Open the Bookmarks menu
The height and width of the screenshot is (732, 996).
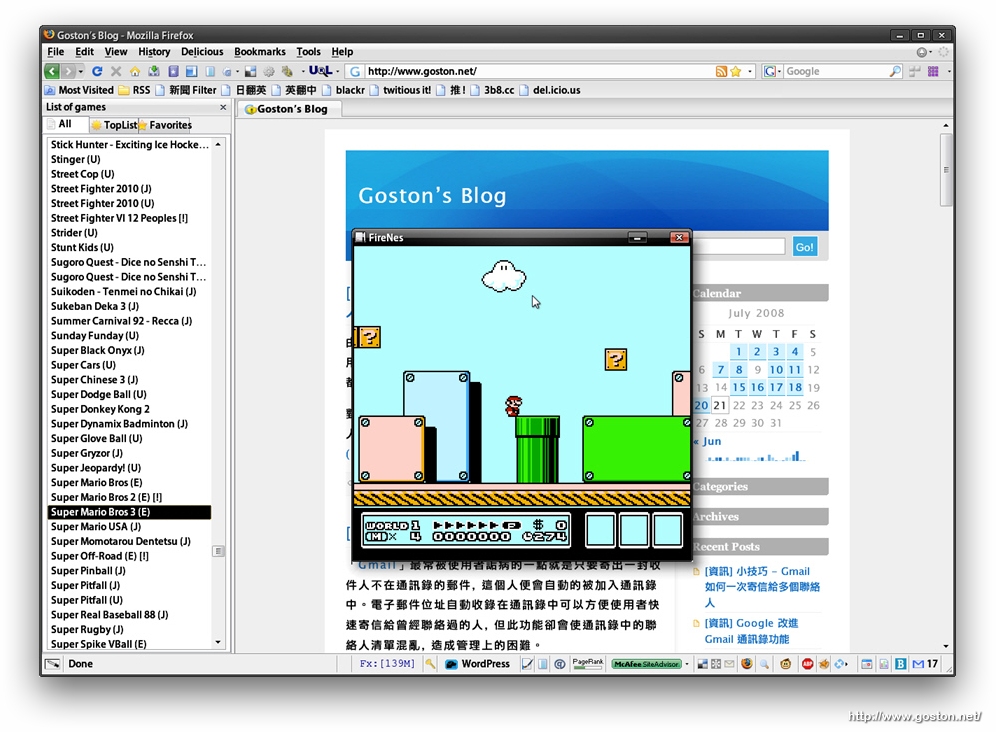tap(259, 52)
